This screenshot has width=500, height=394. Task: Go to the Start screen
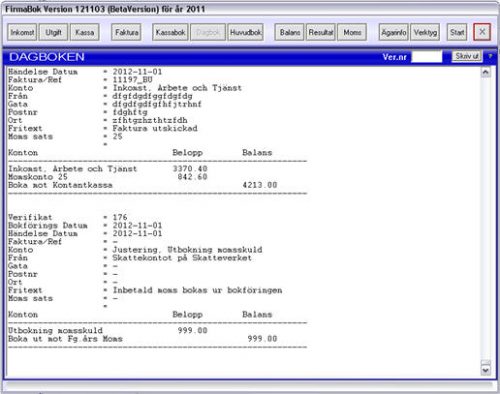tap(457, 32)
